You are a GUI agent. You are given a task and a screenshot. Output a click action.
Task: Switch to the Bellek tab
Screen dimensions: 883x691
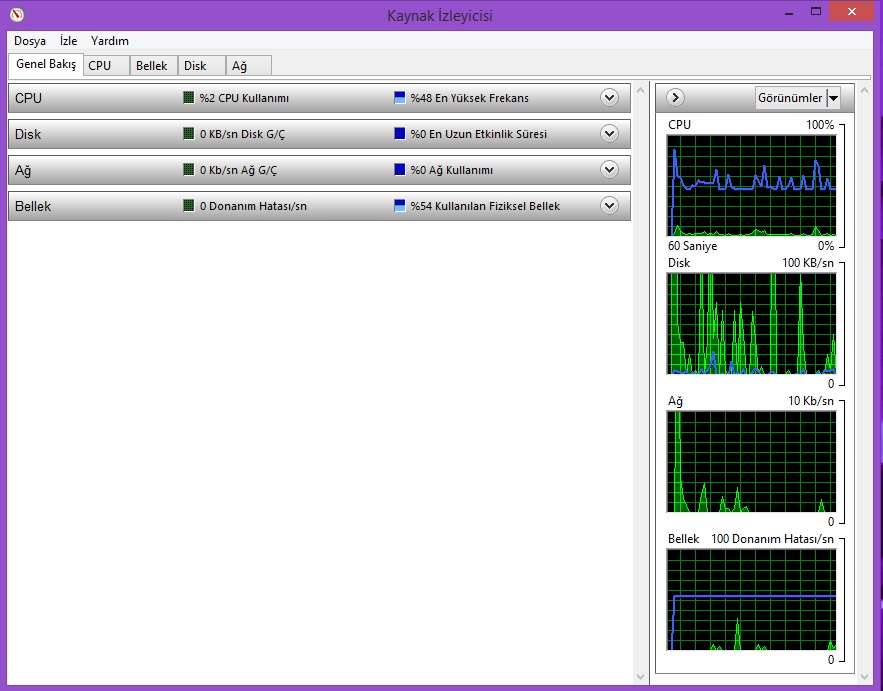[x=153, y=65]
